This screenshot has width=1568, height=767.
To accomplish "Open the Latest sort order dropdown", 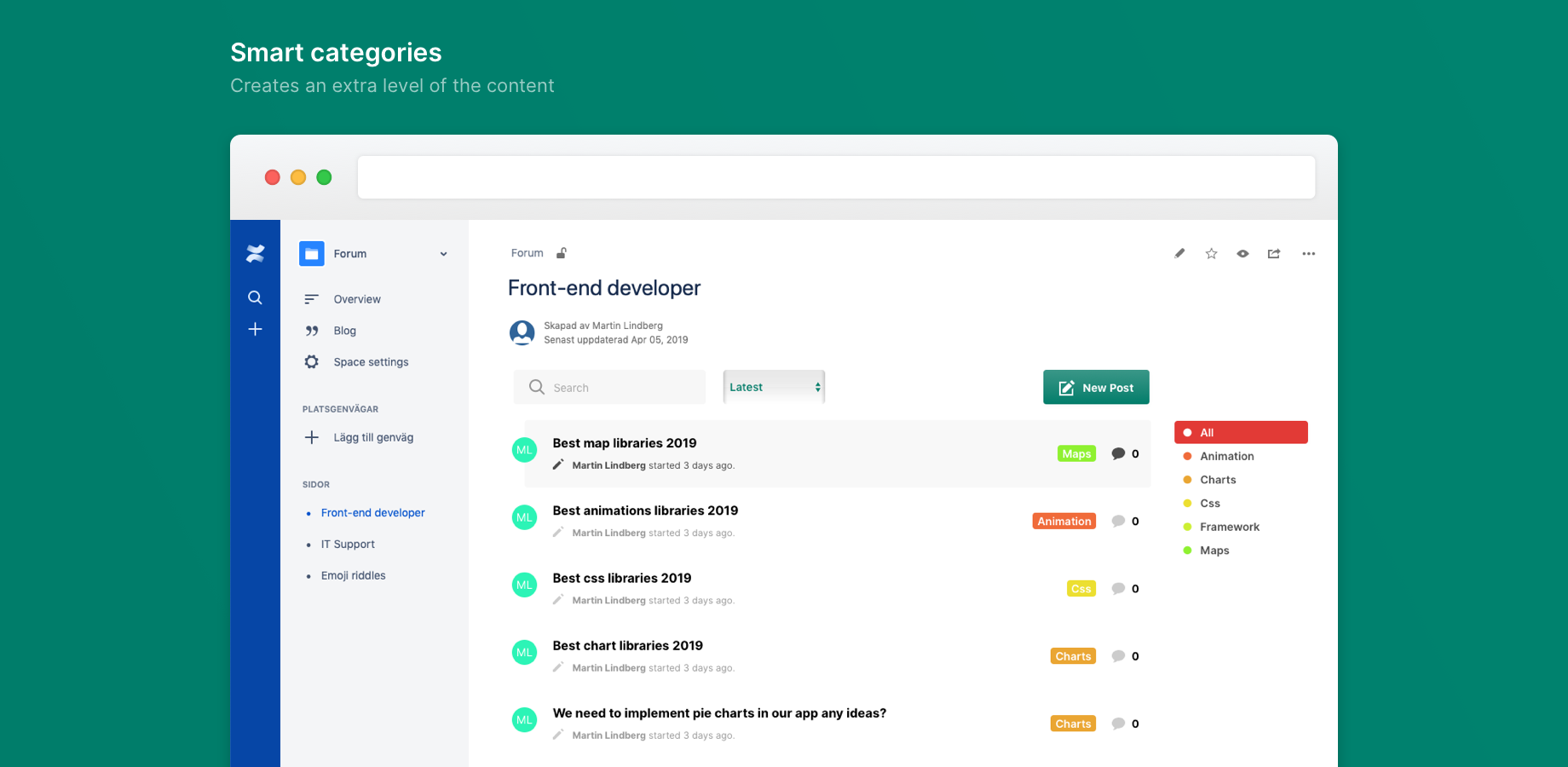I will coord(772,386).
